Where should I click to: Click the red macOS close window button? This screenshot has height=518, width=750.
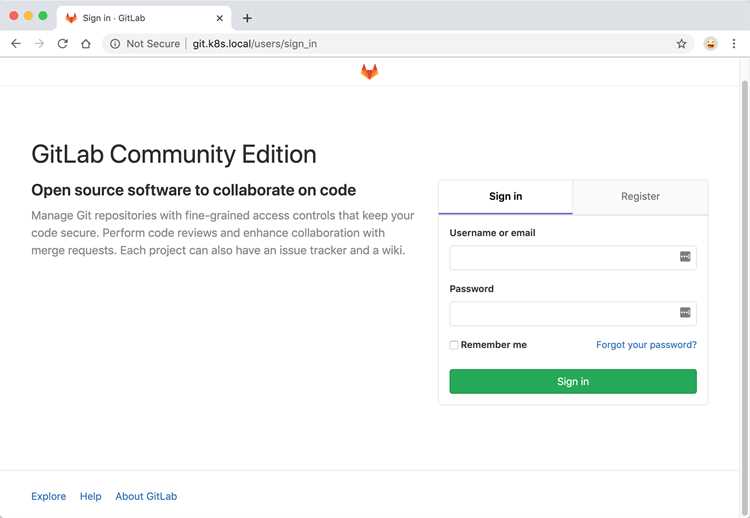pos(14,16)
